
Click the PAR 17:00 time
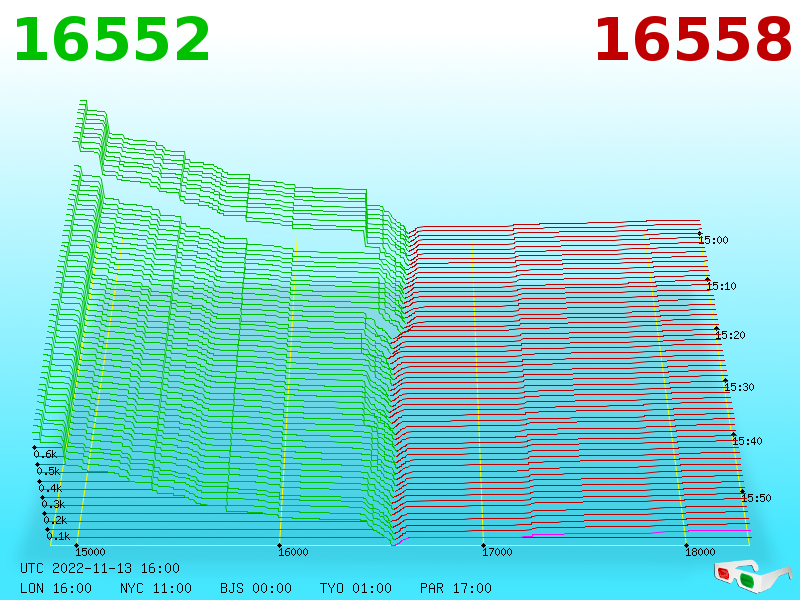(456, 588)
